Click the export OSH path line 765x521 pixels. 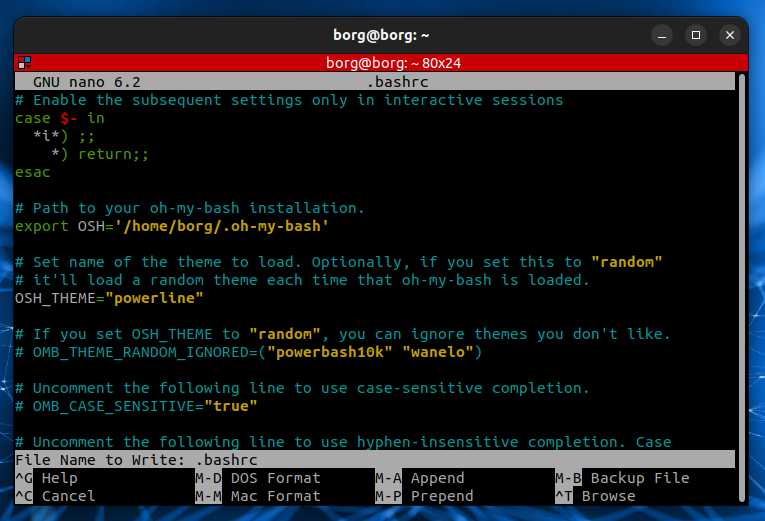(172, 226)
